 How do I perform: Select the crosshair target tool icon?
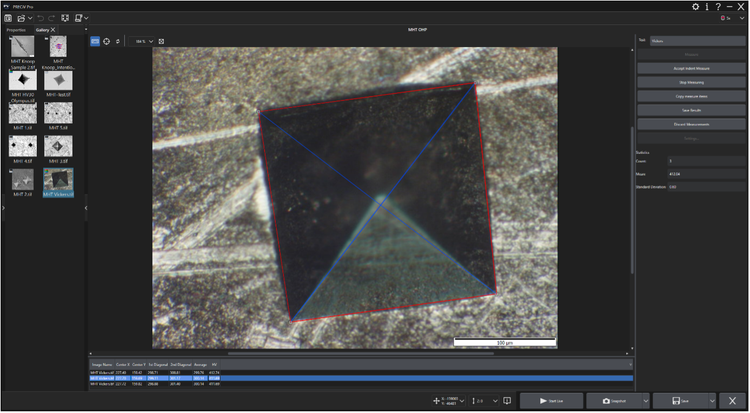(x=107, y=41)
